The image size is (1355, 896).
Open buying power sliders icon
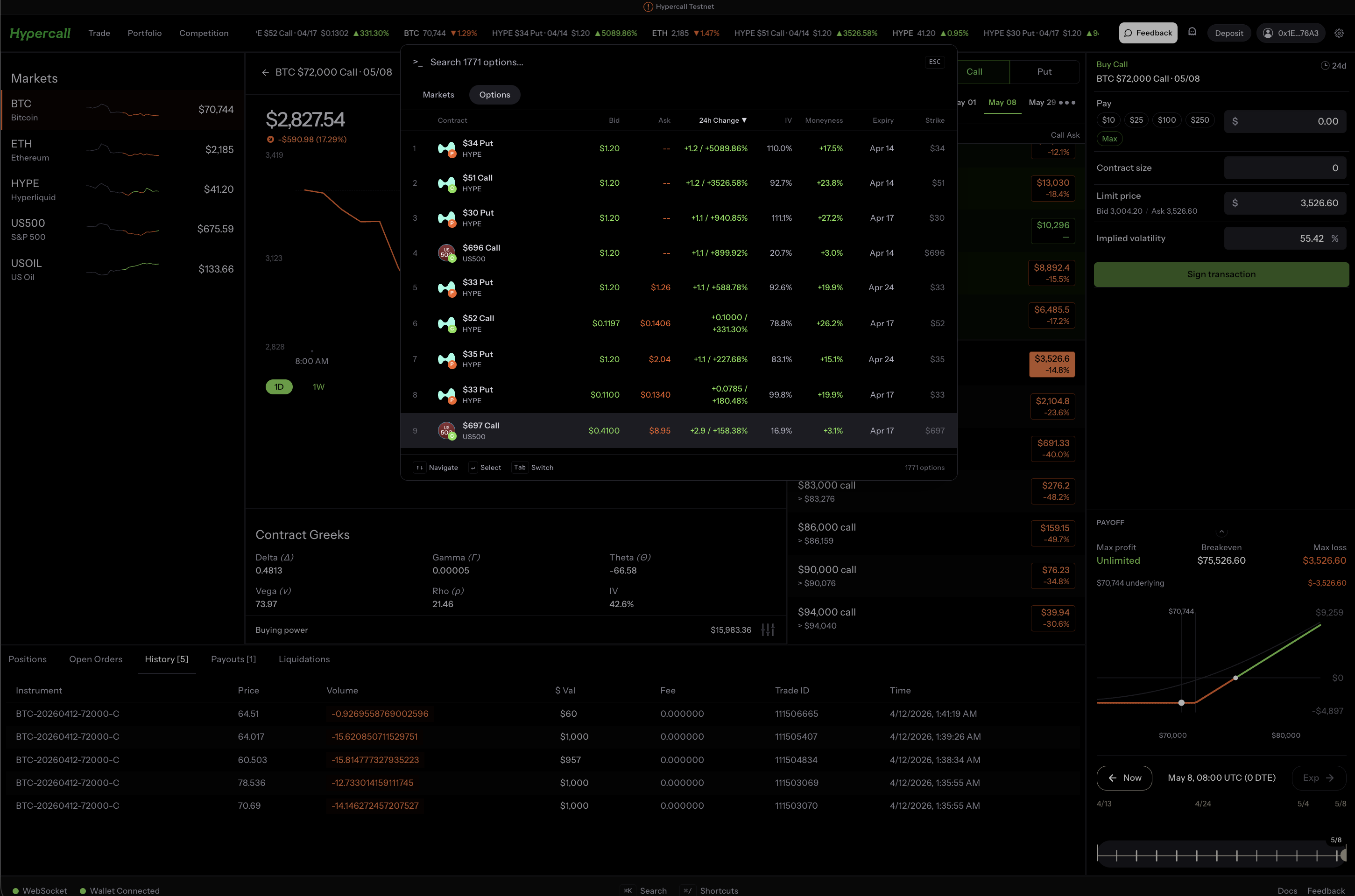tap(768, 630)
